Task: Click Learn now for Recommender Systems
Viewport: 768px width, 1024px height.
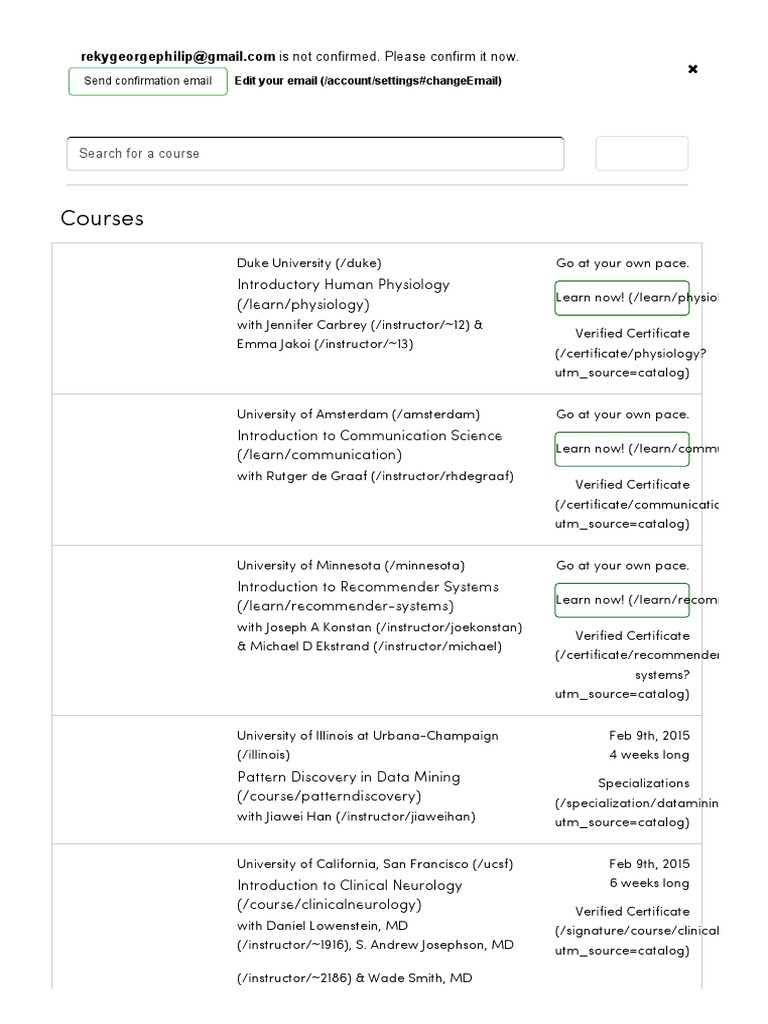Action: pos(622,600)
